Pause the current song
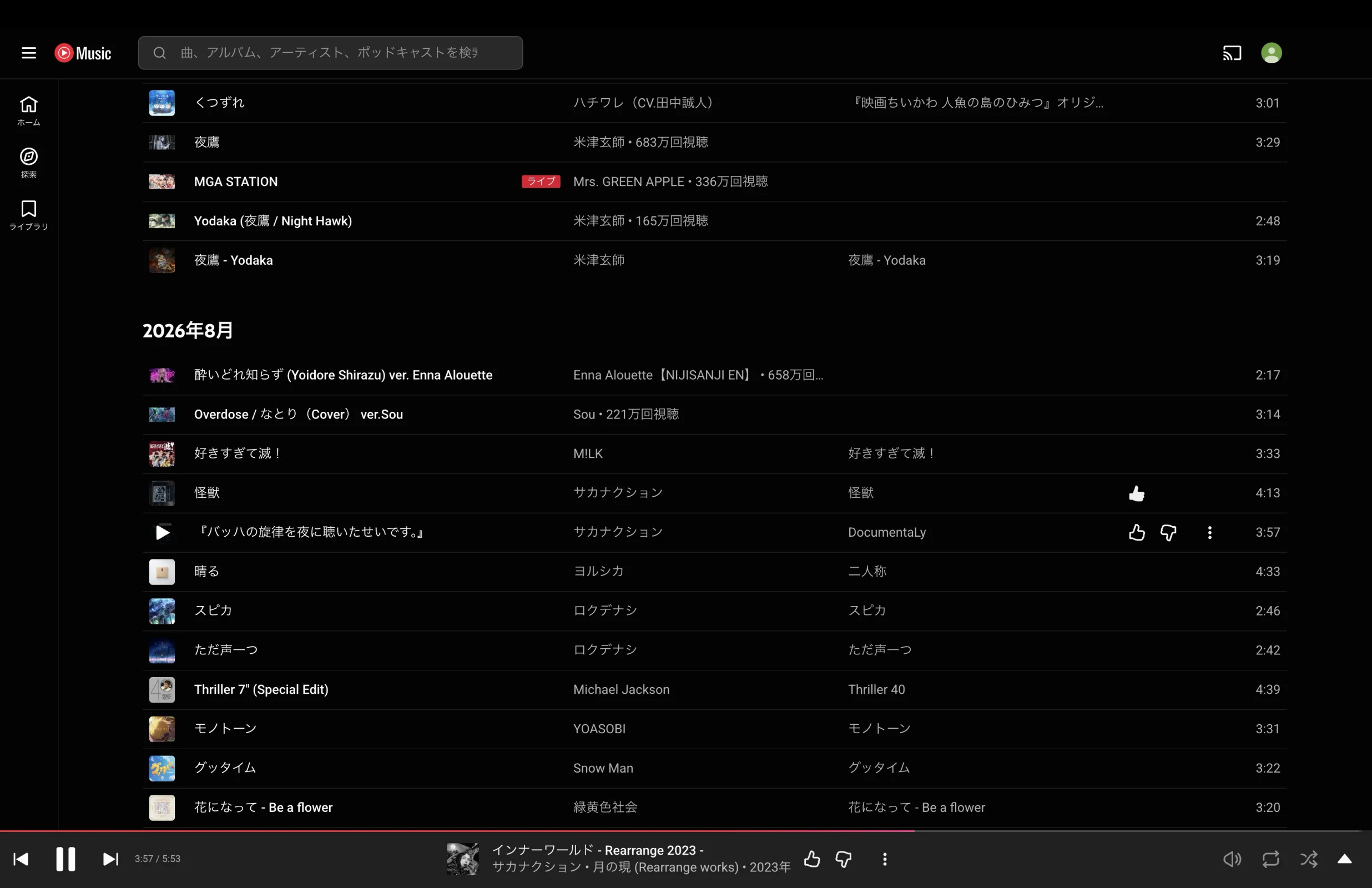Viewport: 1372px width, 888px height. coord(65,859)
